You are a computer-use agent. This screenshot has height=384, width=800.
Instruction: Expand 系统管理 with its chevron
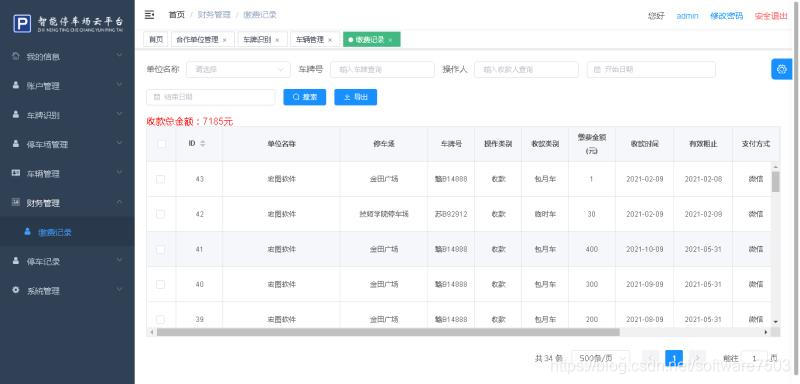119,290
